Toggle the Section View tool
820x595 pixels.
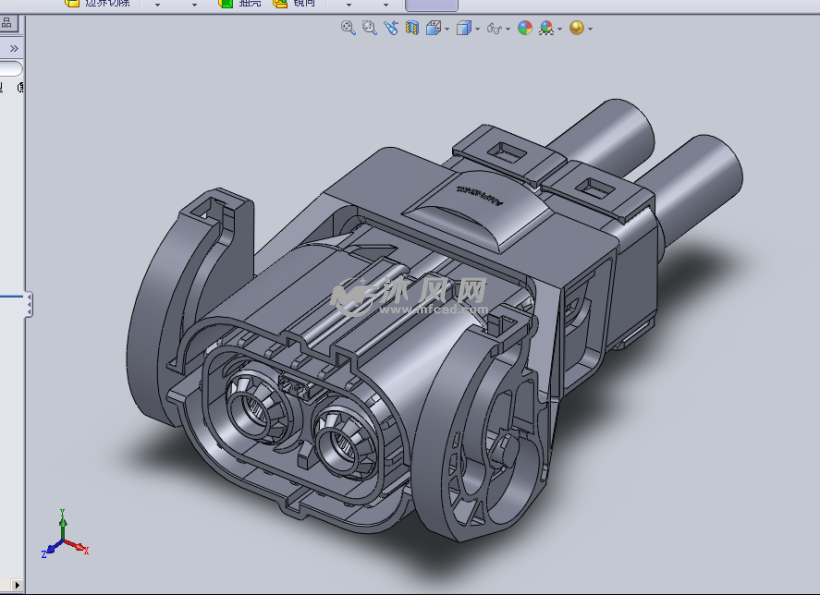[x=412, y=28]
